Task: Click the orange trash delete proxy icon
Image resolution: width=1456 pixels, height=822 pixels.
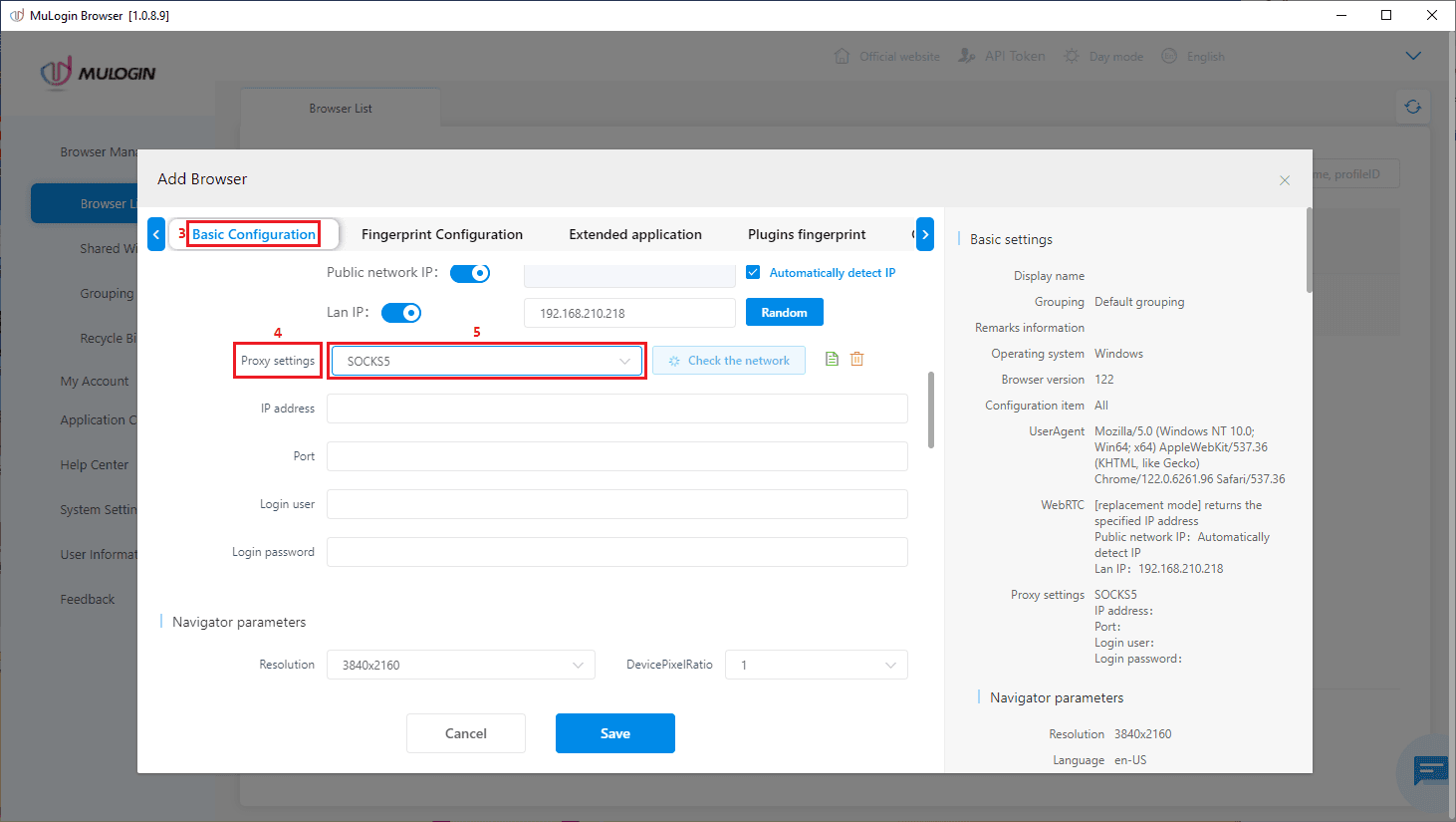Action: [x=856, y=359]
